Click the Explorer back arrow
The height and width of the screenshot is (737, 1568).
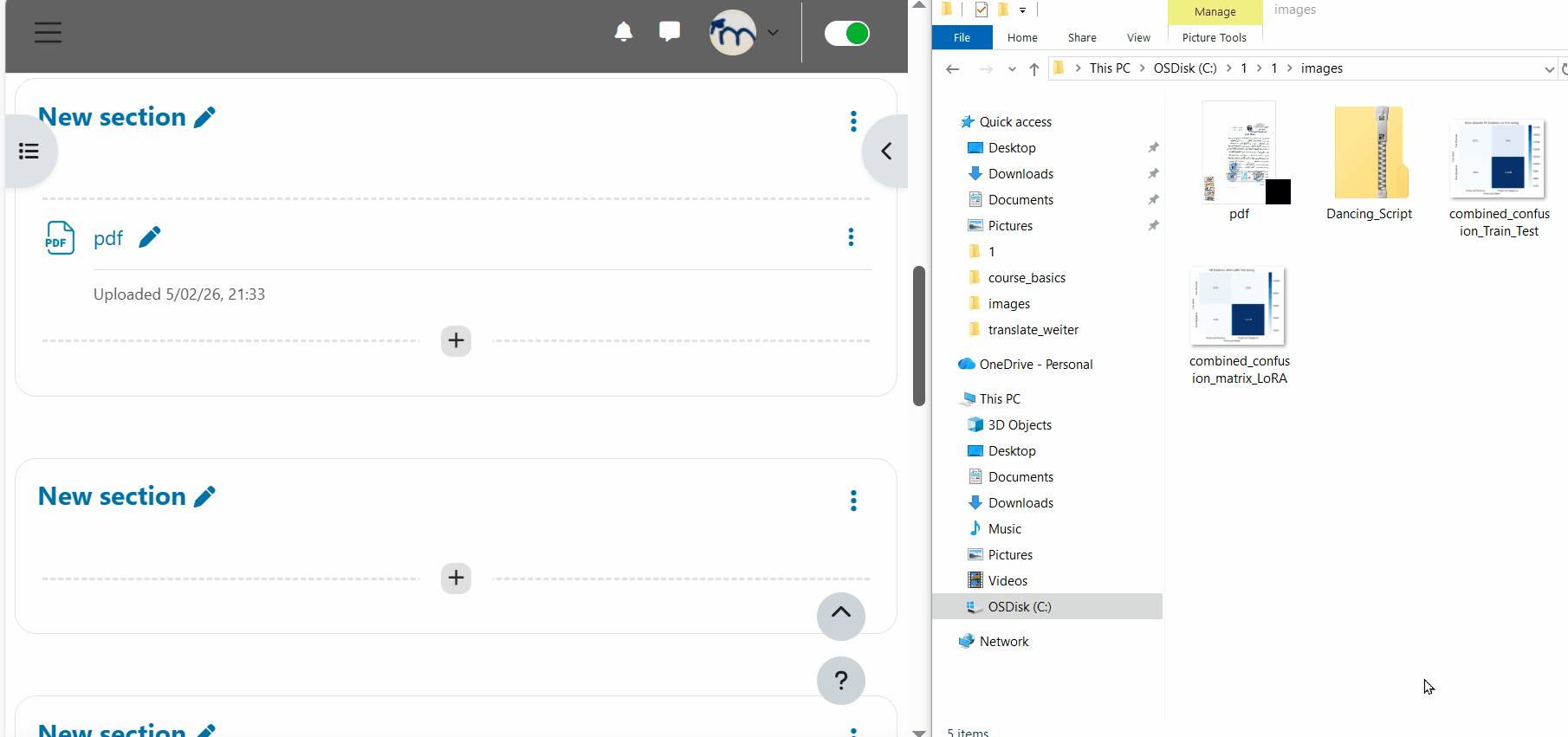coord(953,69)
